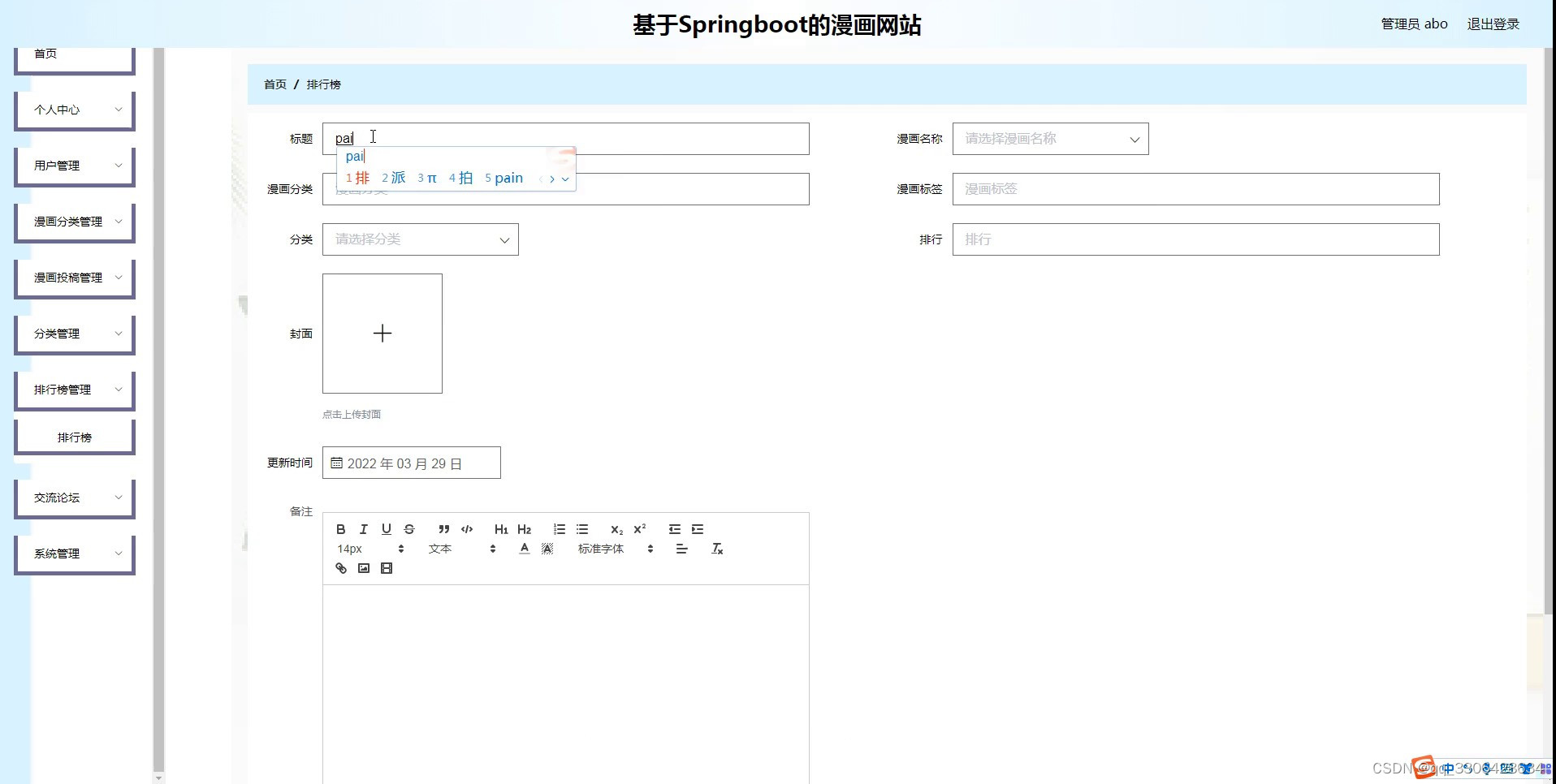Decrease indent in the editor
Image resolution: width=1556 pixels, height=784 pixels.
675,529
